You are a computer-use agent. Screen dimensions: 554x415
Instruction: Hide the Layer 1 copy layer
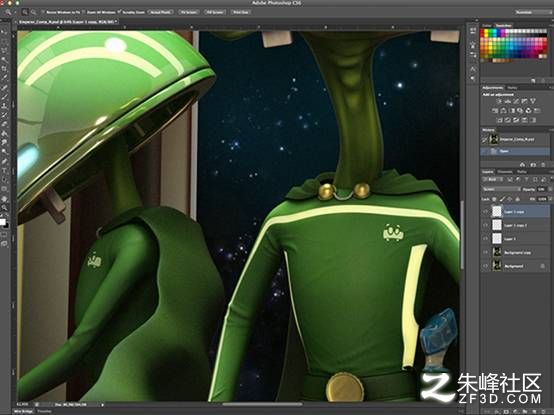(485, 212)
